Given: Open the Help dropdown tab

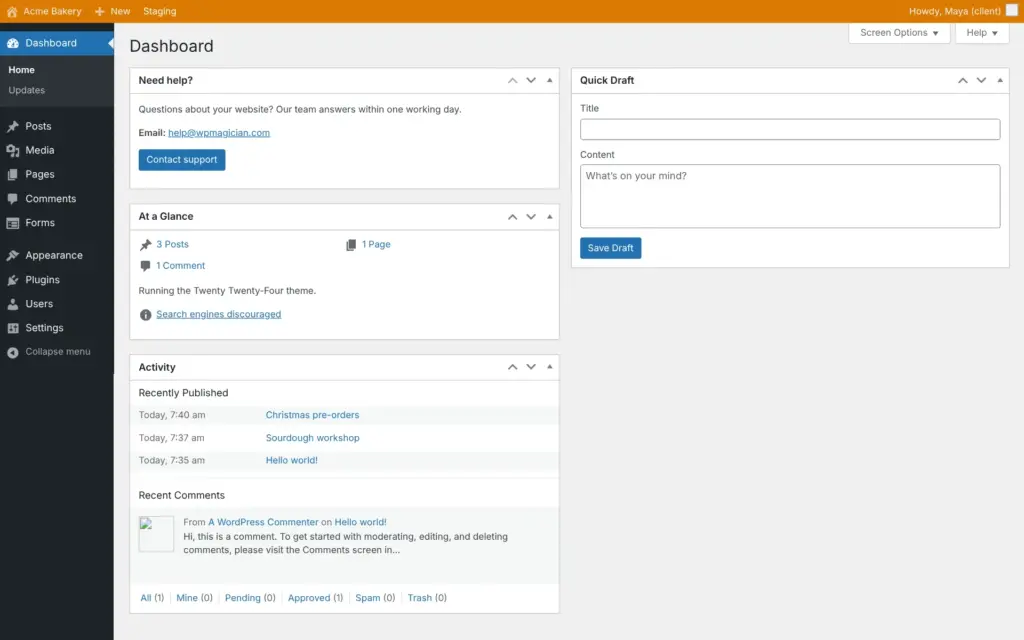Looking at the screenshot, I should click(x=982, y=33).
